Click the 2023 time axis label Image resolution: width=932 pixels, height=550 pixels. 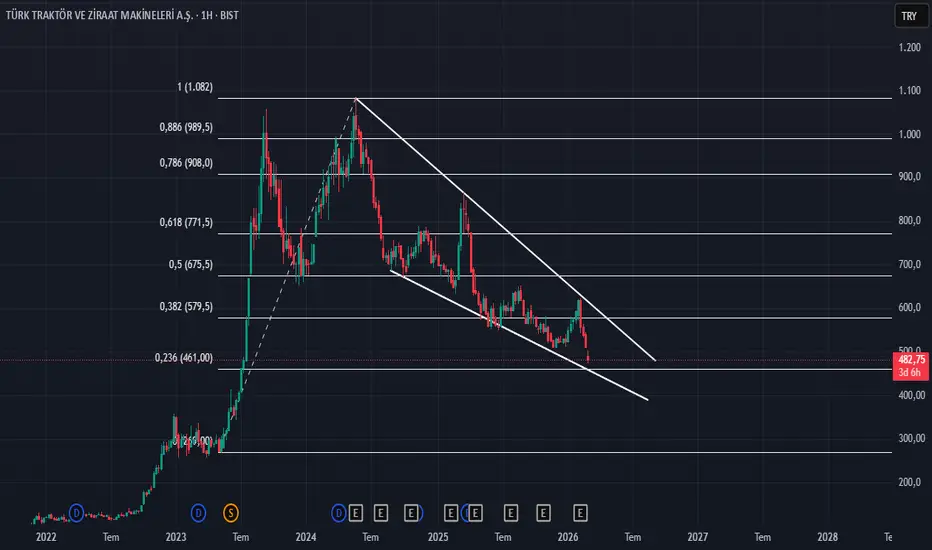(x=176, y=537)
